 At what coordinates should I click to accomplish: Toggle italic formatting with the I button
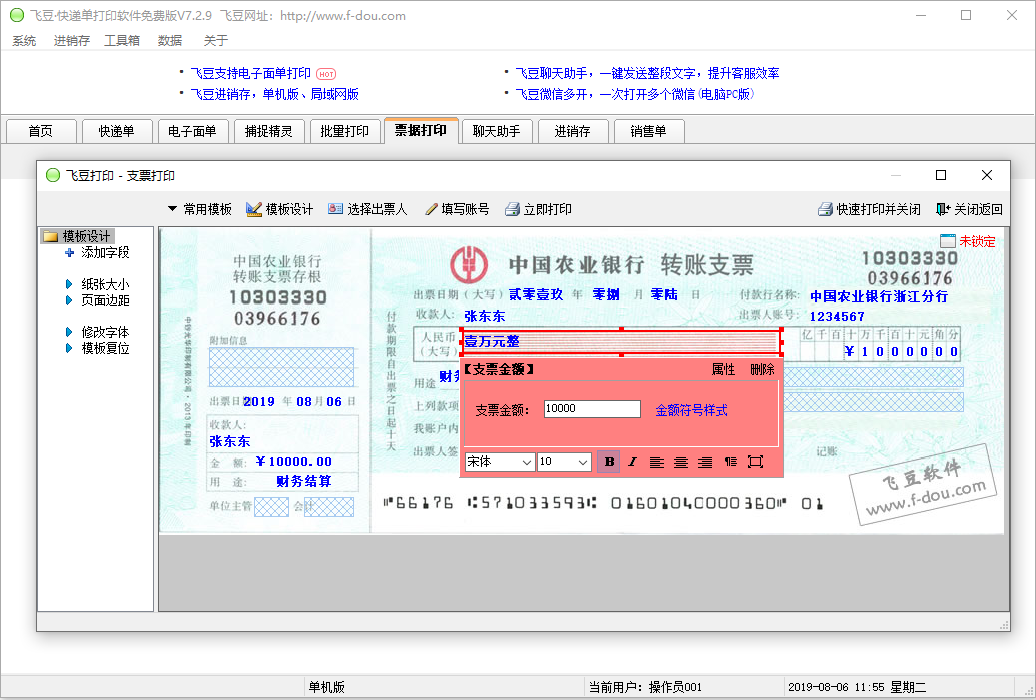632,461
